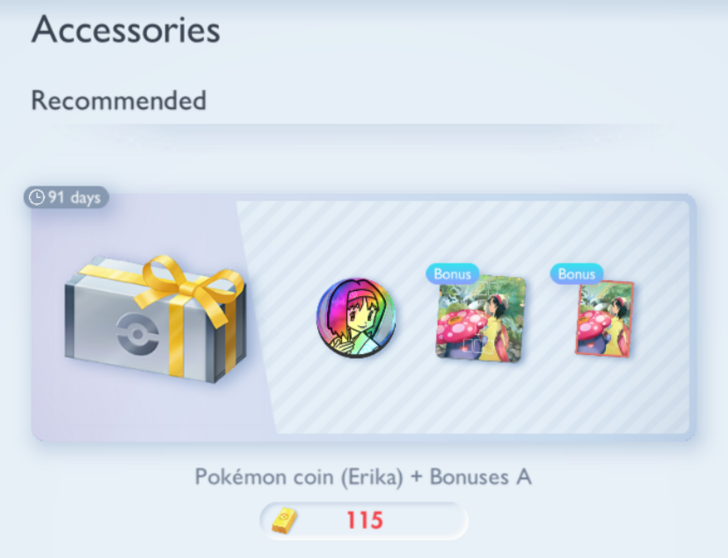Select the Recommended category label
This screenshot has width=728, height=558.
[118, 100]
